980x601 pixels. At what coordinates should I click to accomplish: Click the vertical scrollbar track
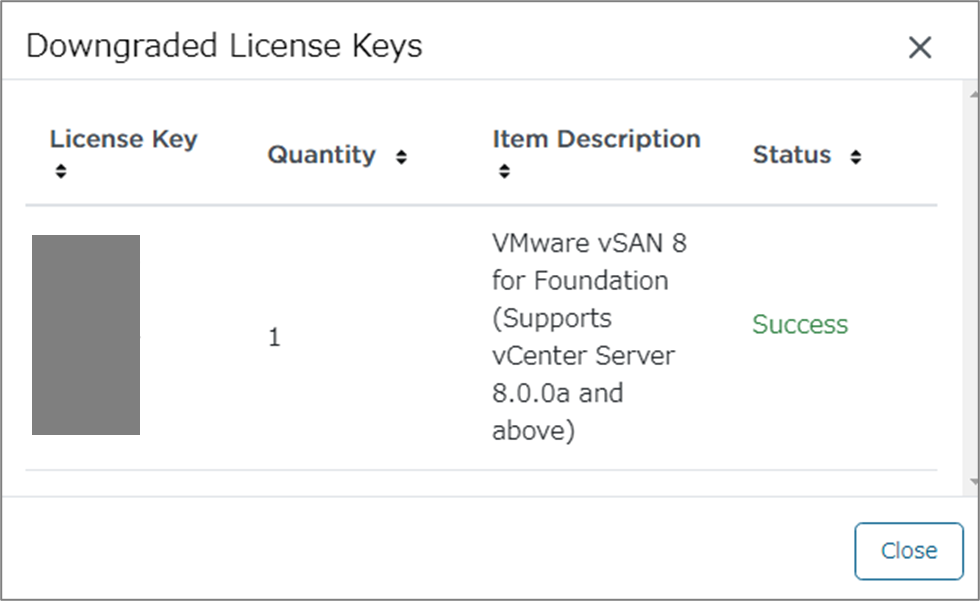(974, 287)
